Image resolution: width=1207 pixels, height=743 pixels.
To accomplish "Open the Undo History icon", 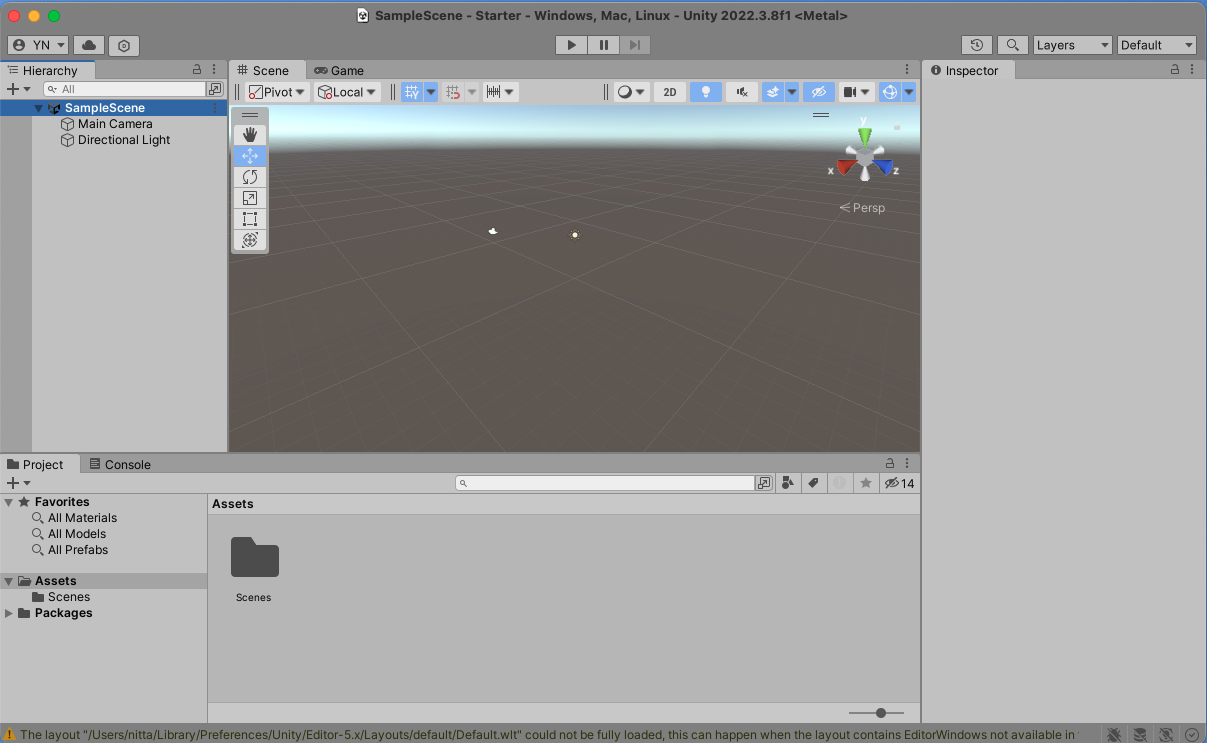I will point(977,45).
